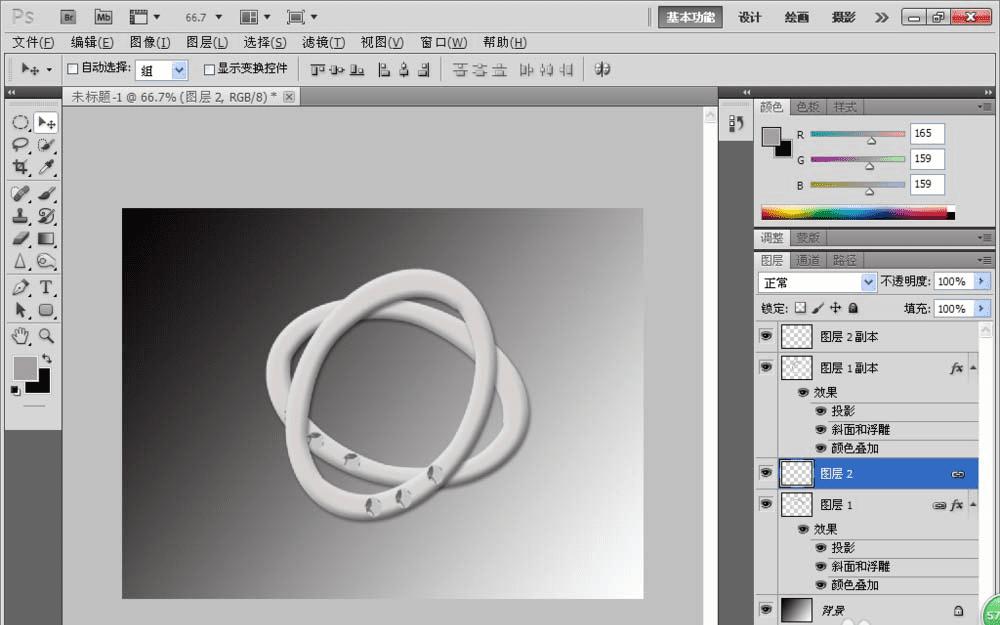Switch to the 设计 workspace
The width and height of the screenshot is (1000, 625).
pos(750,17)
